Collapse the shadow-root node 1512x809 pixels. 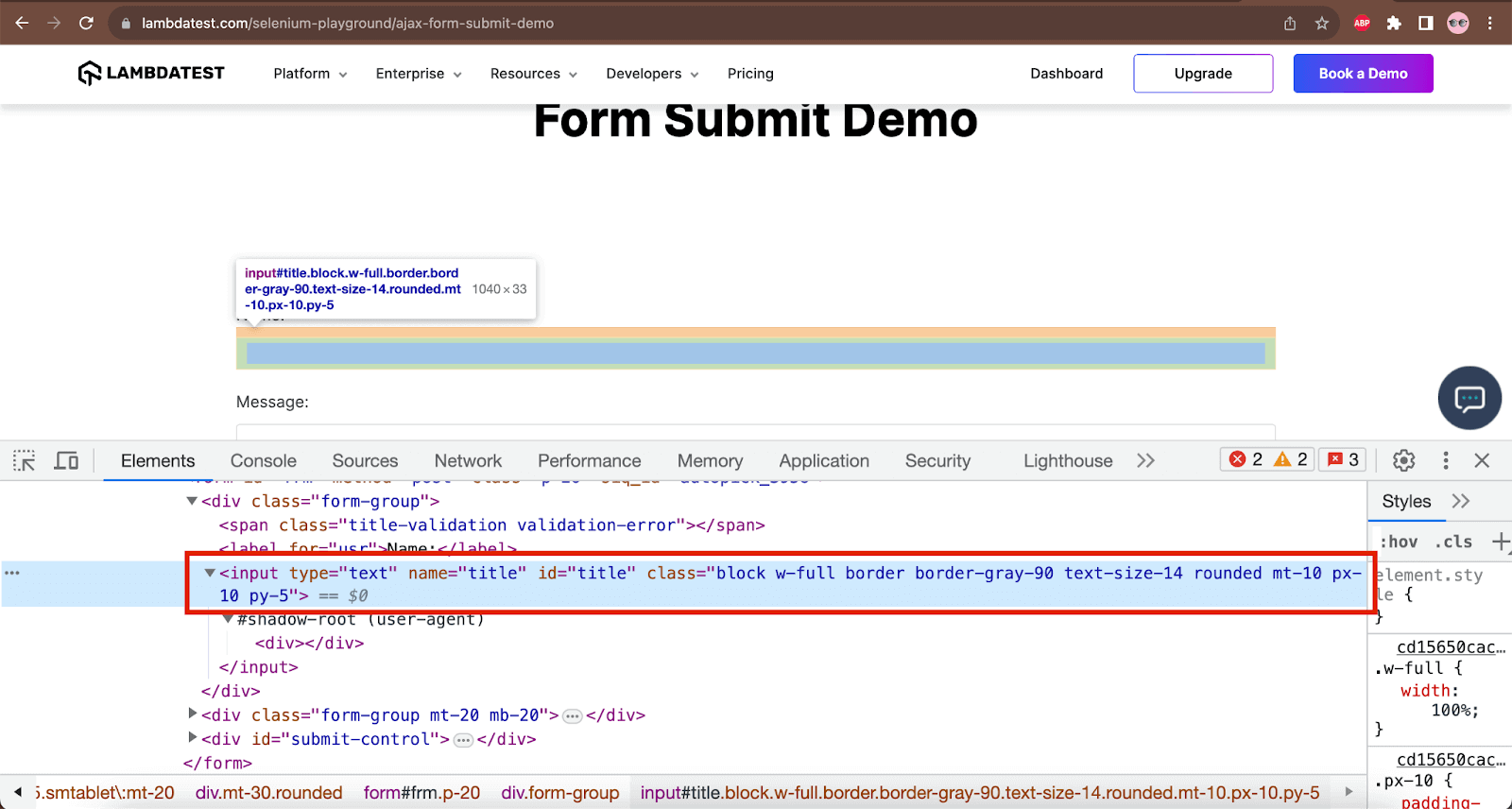(x=228, y=619)
